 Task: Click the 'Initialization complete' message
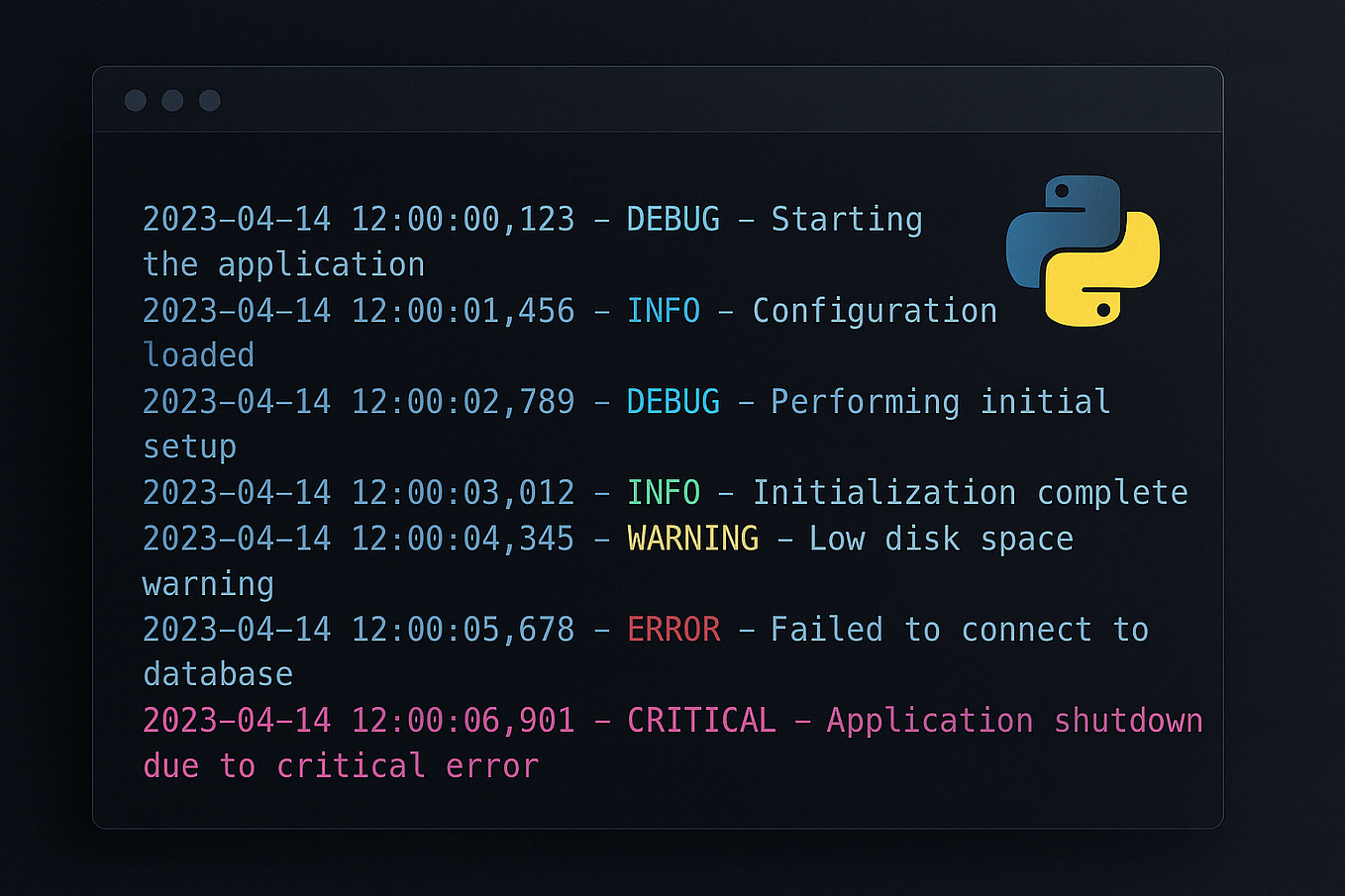(971, 493)
